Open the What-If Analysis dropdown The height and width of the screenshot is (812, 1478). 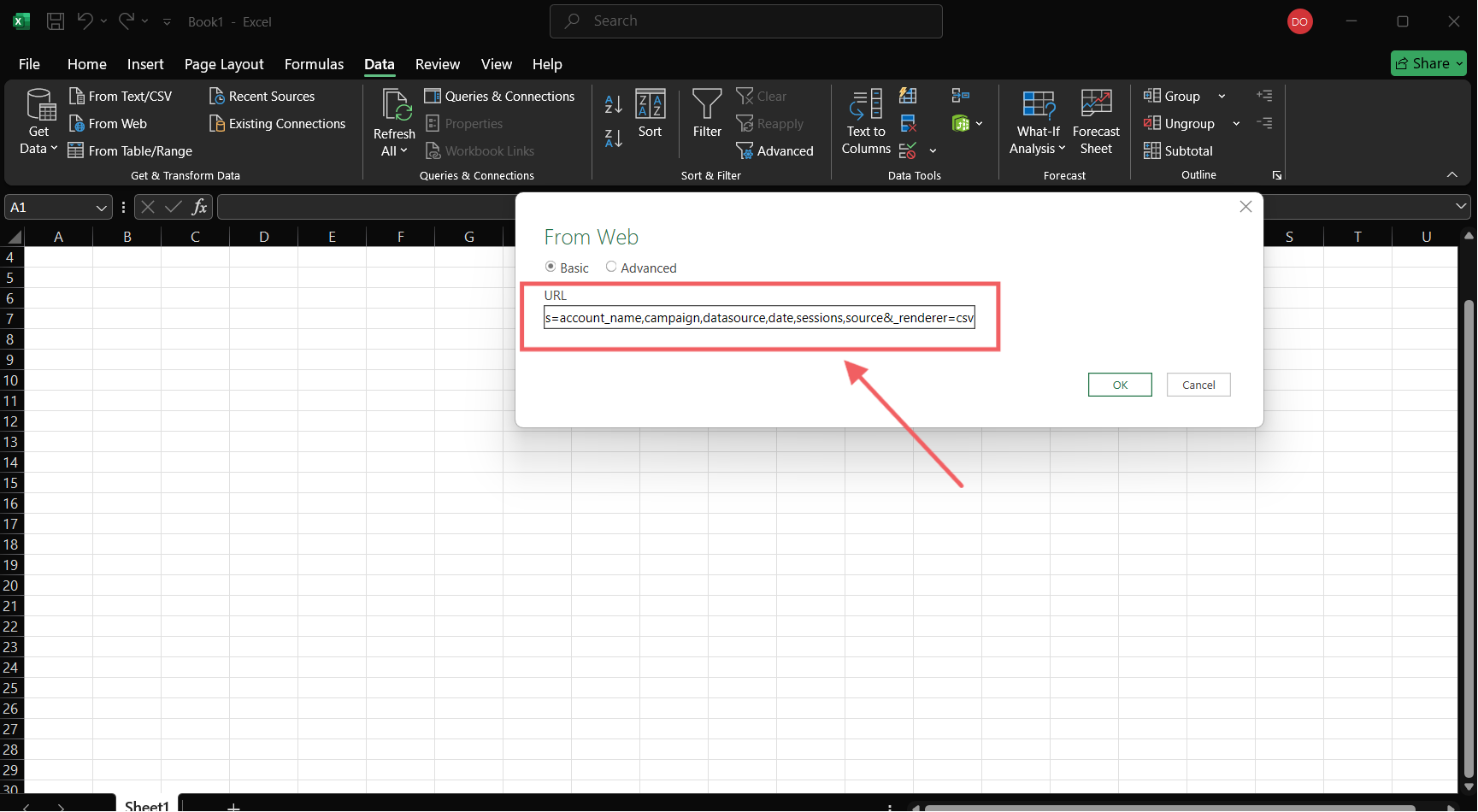1038,148
